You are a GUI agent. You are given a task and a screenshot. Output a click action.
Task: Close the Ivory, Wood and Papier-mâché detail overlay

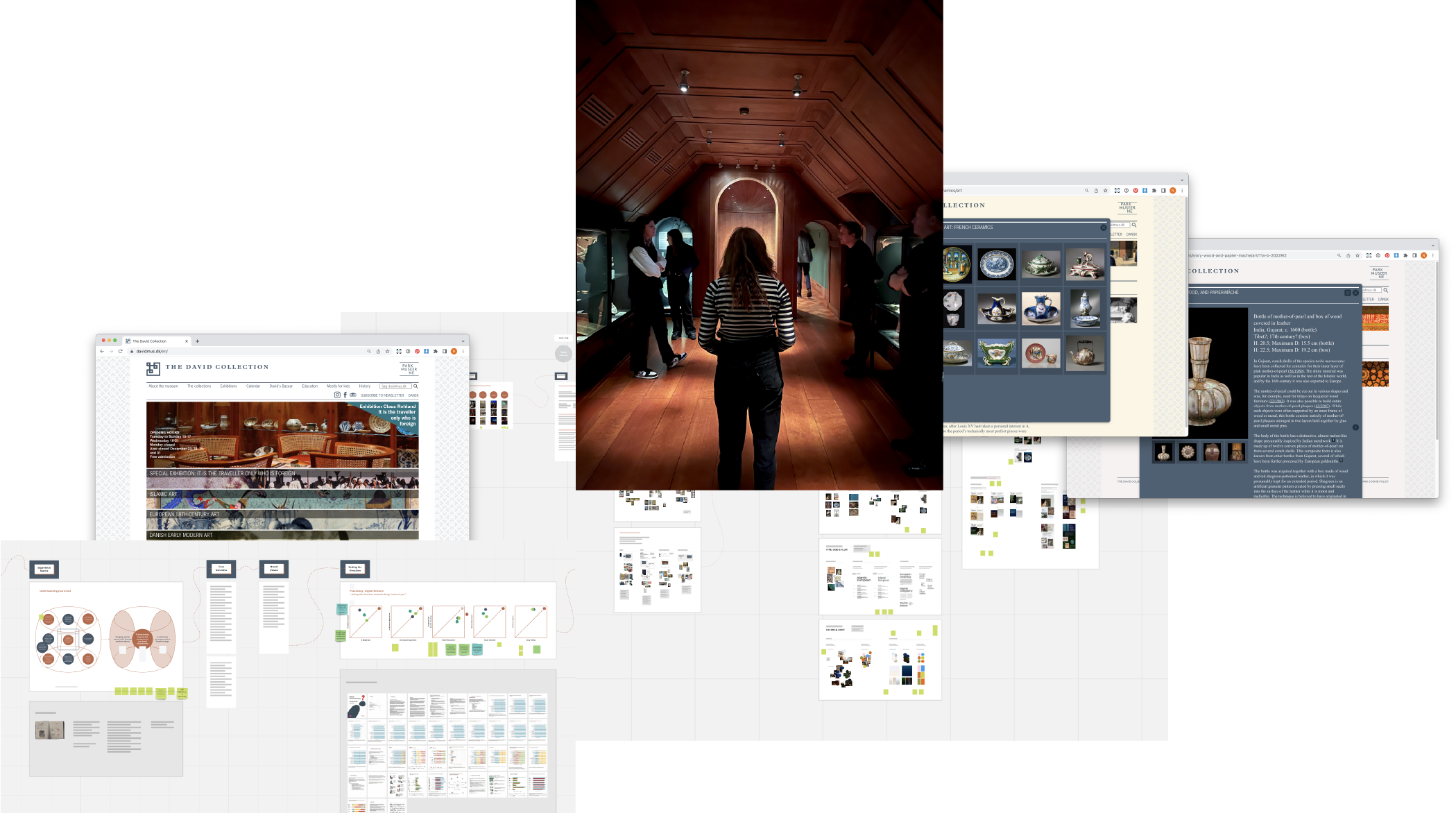(x=1355, y=293)
